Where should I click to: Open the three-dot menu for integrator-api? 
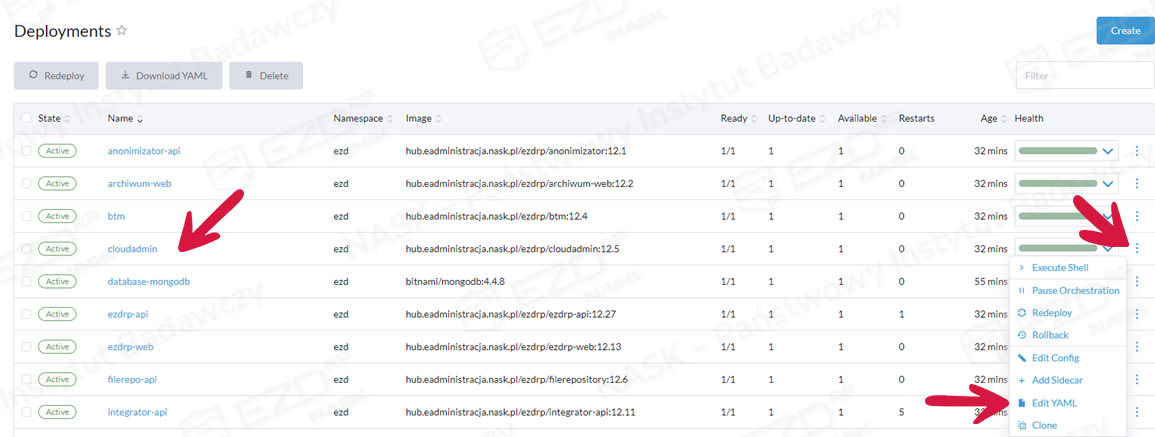[x=1137, y=412]
